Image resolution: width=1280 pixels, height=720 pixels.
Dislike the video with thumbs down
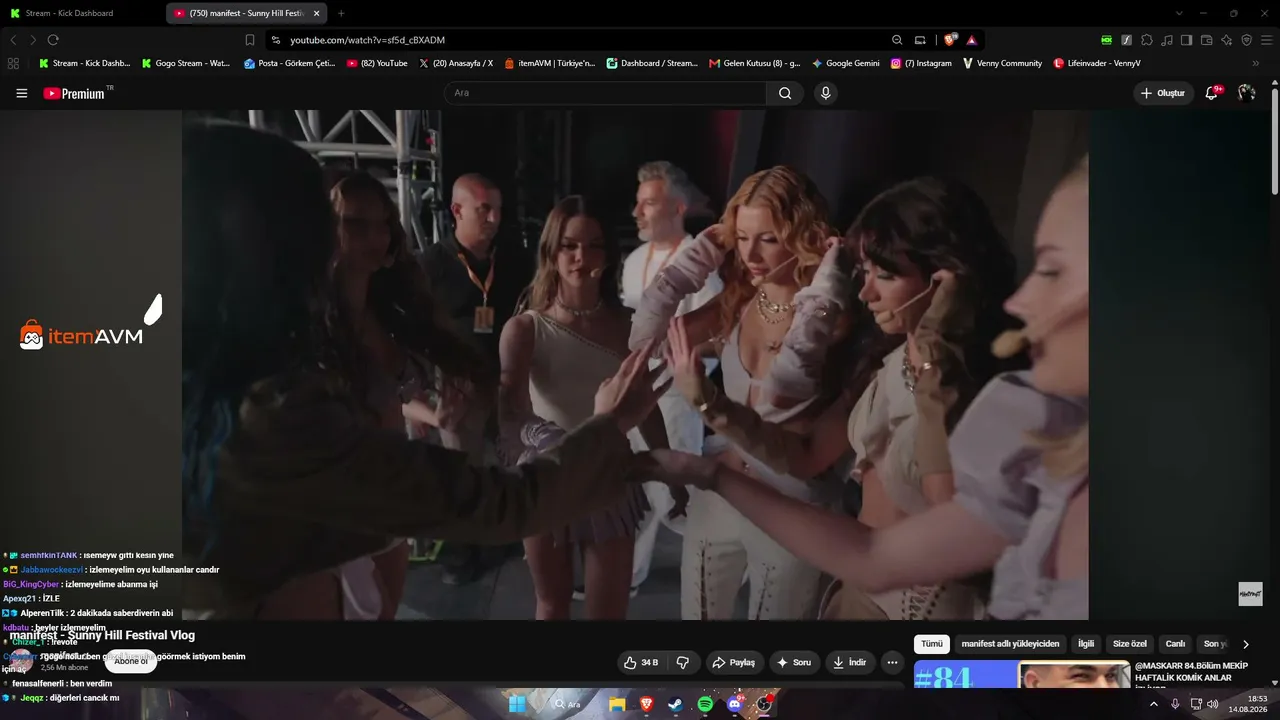(x=683, y=662)
